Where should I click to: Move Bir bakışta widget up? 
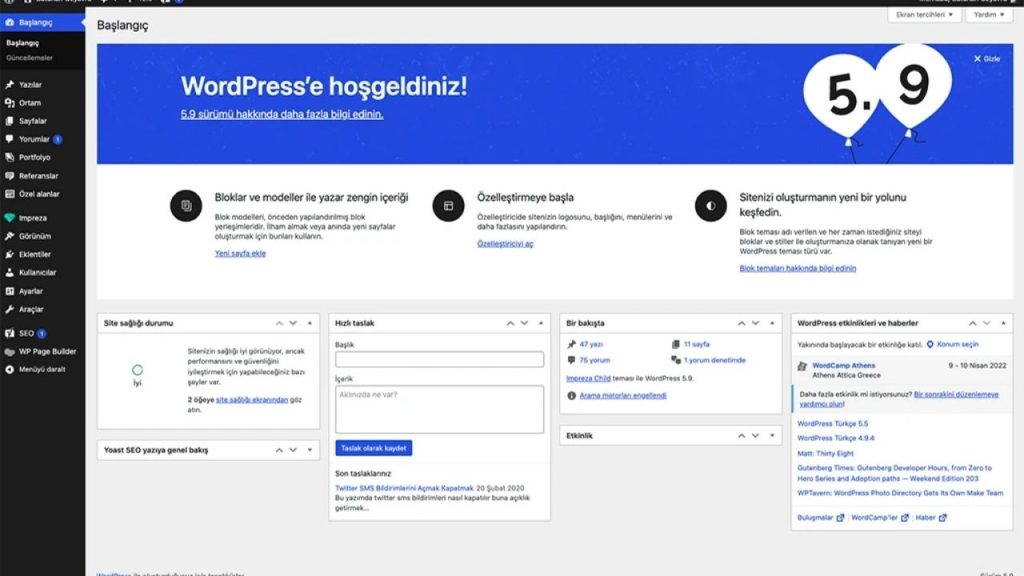pyautogui.click(x=741, y=323)
